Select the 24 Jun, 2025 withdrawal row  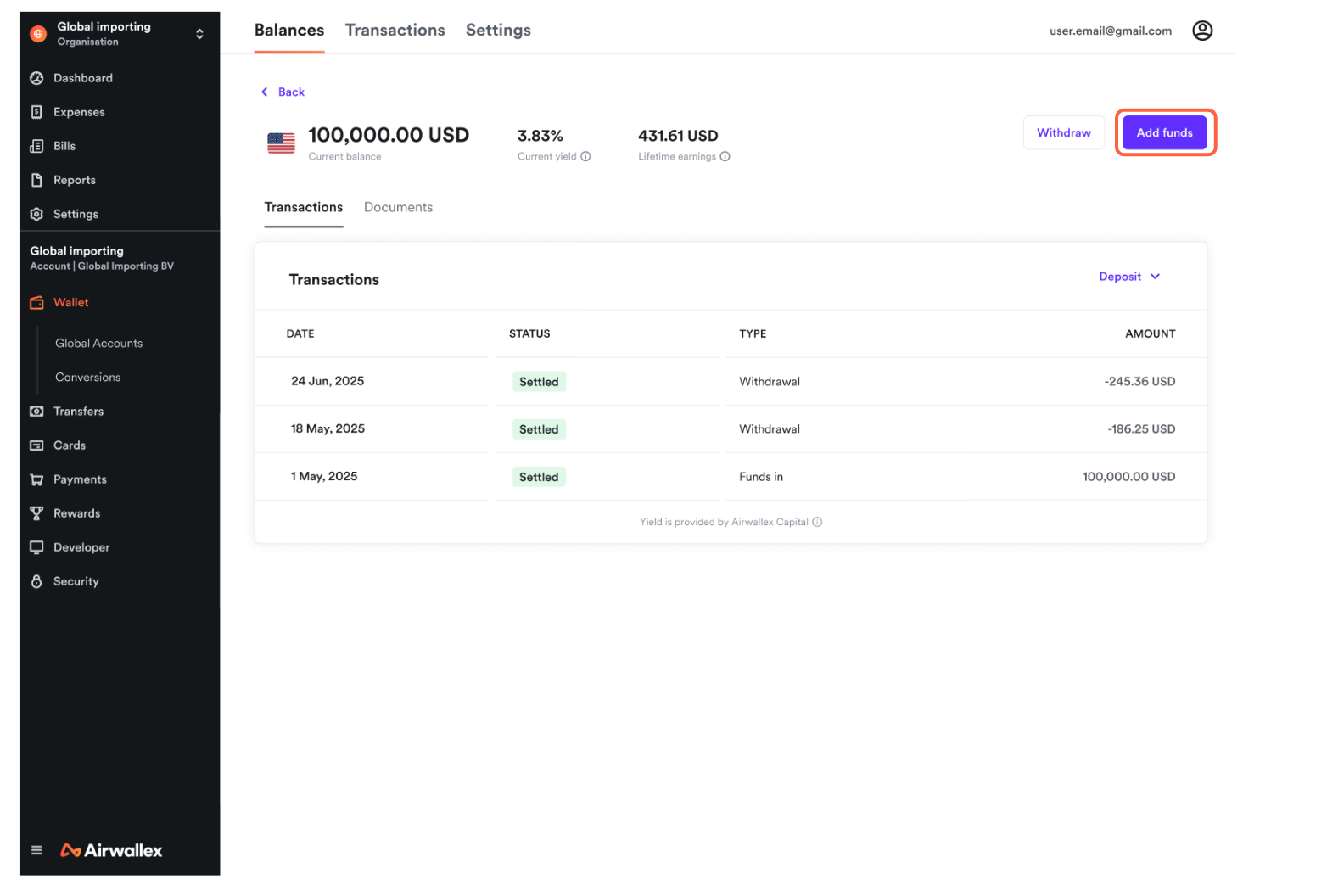[730, 382]
